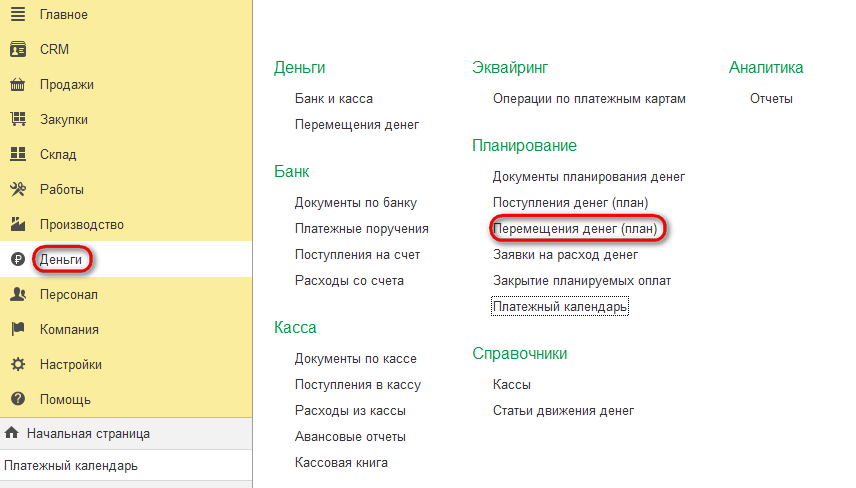Open Статьи движения денег

(x=563, y=410)
